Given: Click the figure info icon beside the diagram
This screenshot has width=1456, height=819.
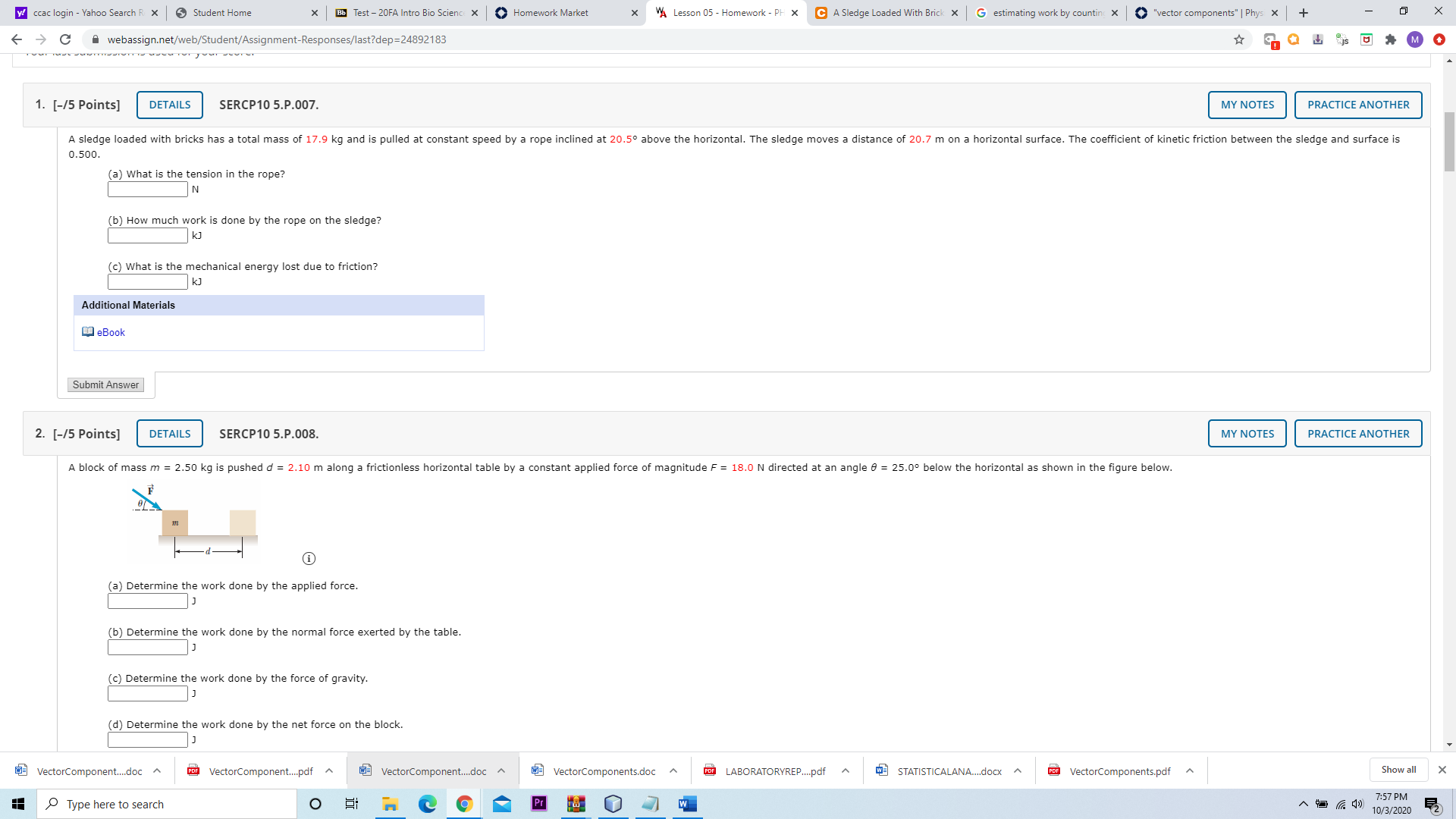Looking at the screenshot, I should [309, 559].
